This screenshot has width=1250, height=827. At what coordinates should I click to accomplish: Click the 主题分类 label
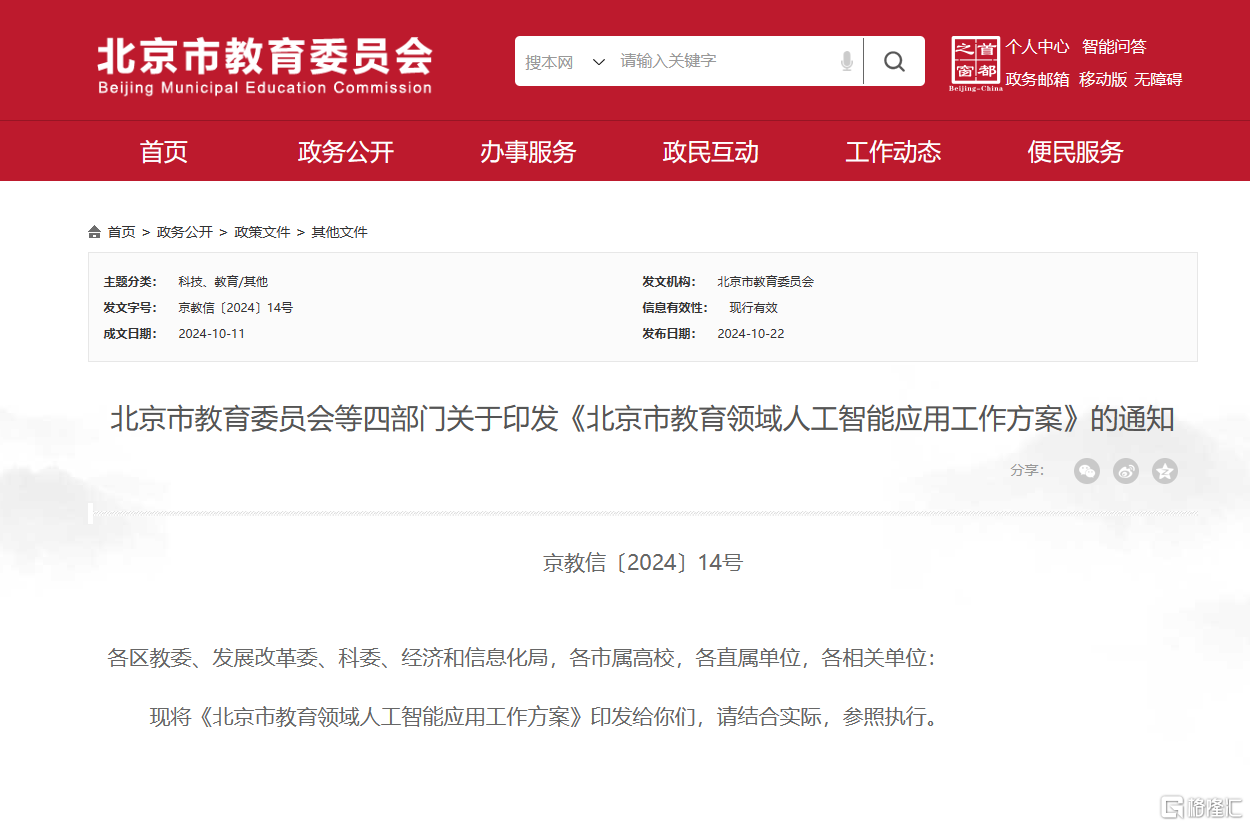130,282
